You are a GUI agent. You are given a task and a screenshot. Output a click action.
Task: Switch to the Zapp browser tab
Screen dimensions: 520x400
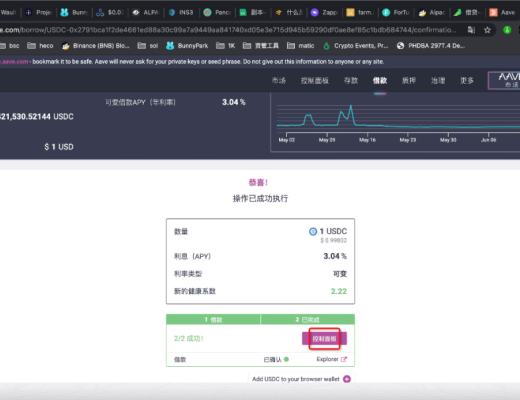pos(324,12)
